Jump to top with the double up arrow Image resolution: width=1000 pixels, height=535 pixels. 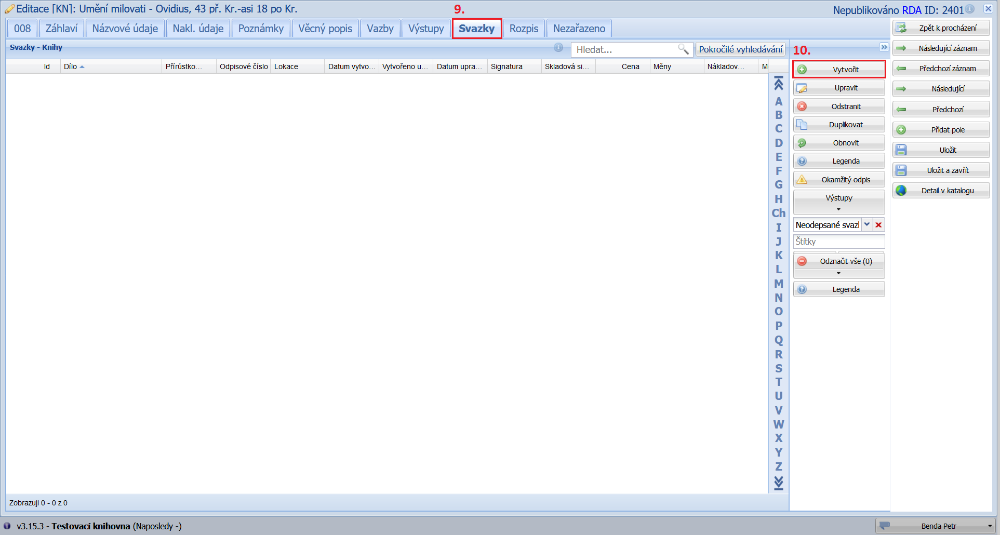[778, 85]
